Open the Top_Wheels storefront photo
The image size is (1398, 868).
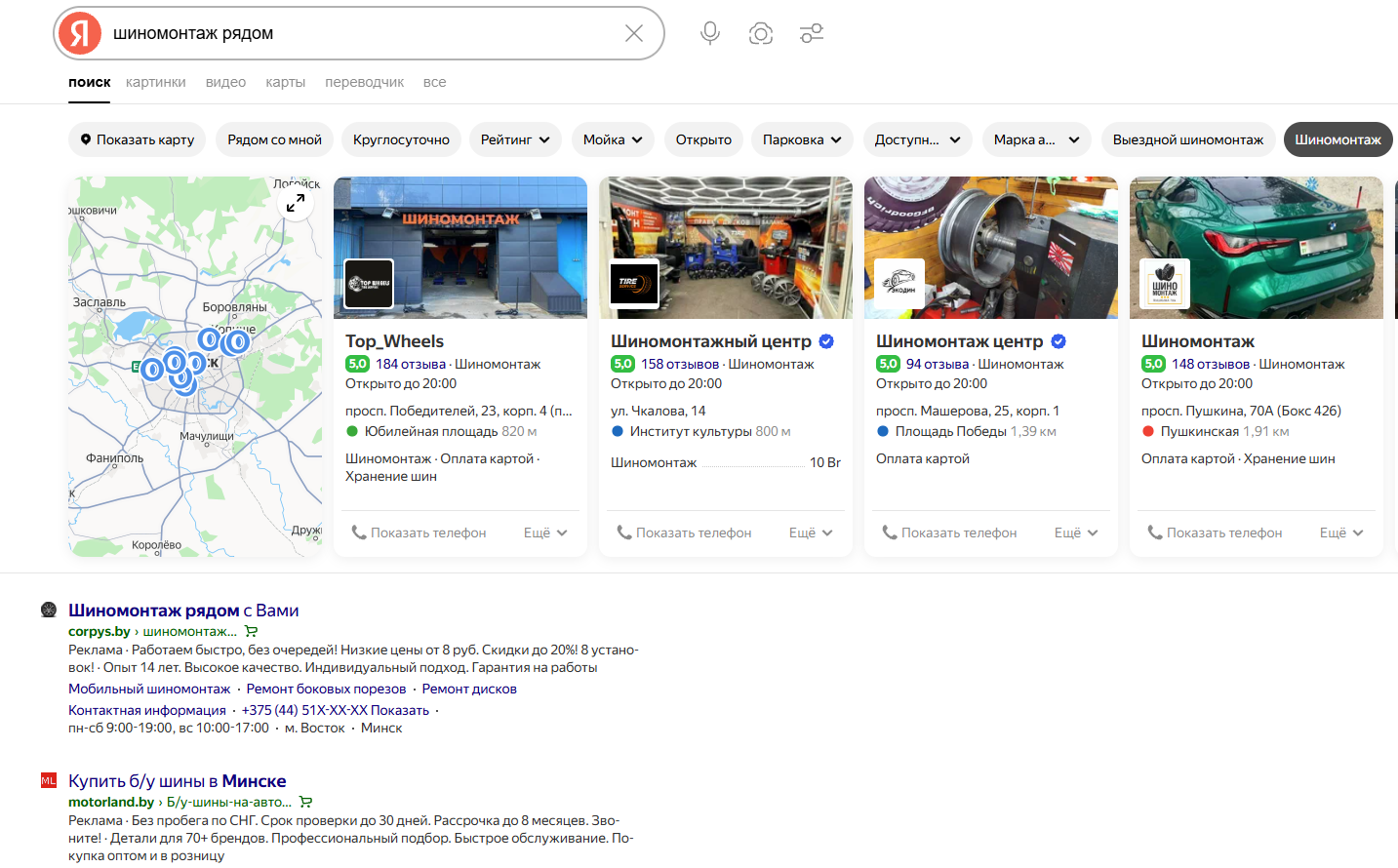coord(460,248)
